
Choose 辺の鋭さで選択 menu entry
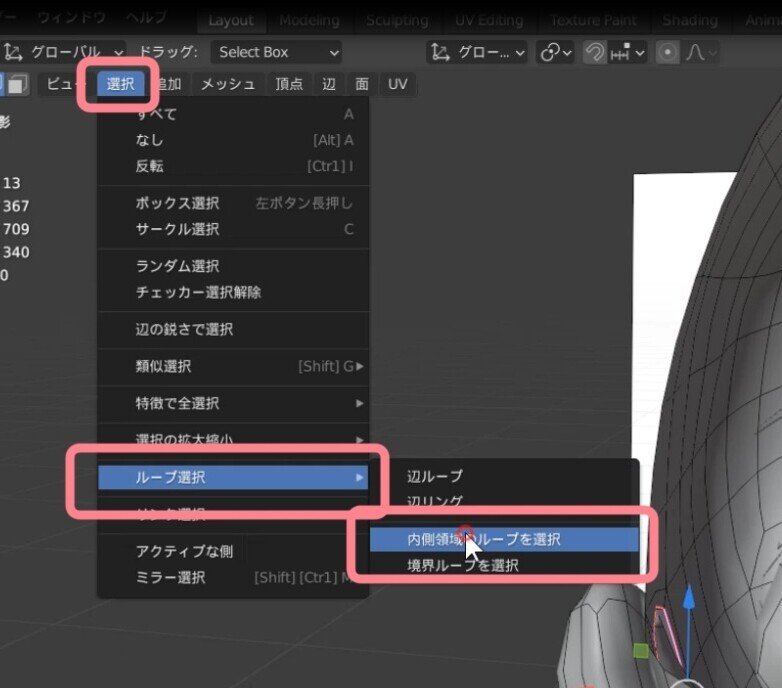[x=233, y=329]
